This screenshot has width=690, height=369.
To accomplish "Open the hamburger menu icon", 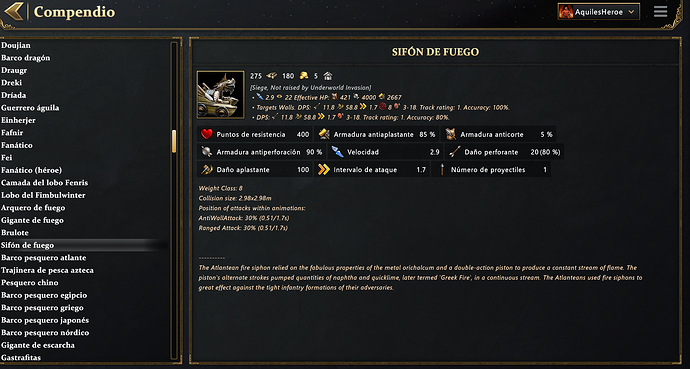I will 660,12.
